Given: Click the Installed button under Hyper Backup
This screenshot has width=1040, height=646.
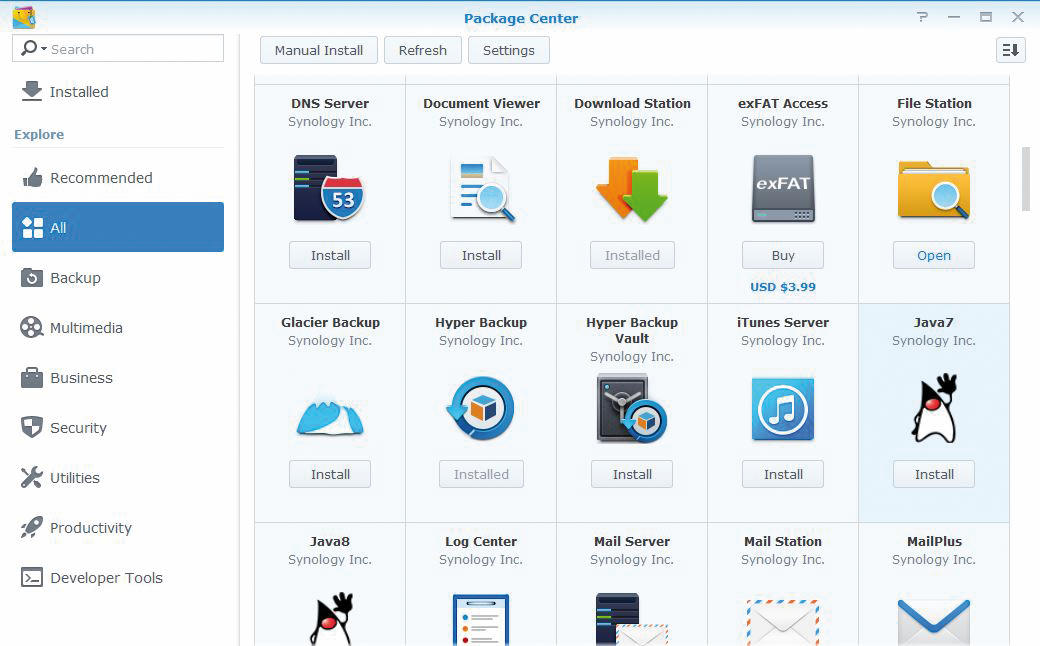Looking at the screenshot, I should pyautogui.click(x=481, y=474).
